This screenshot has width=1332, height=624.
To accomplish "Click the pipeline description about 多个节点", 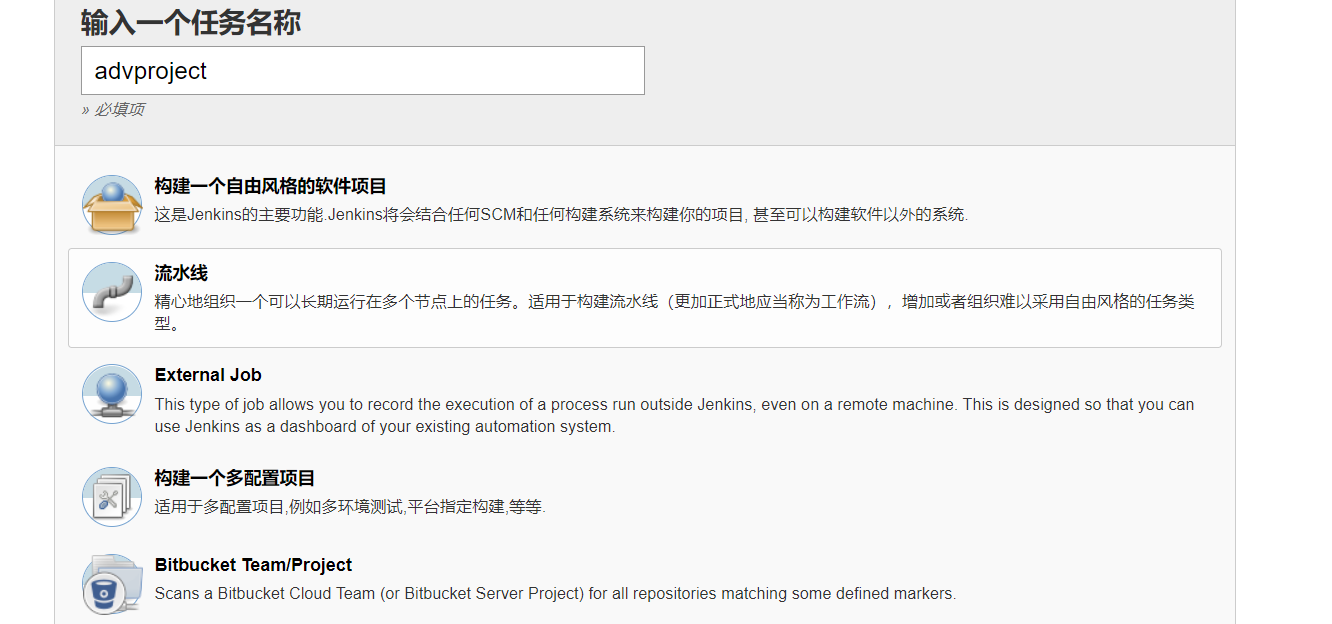I will coord(675,312).
